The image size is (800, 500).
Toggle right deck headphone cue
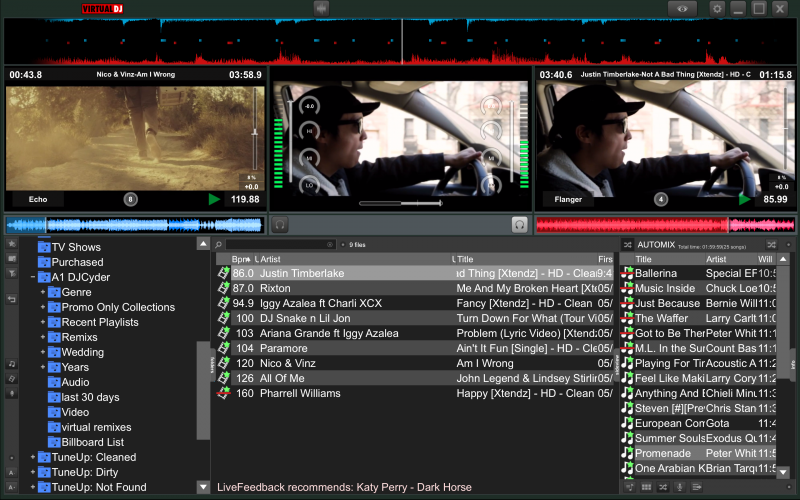pyautogui.click(x=519, y=224)
